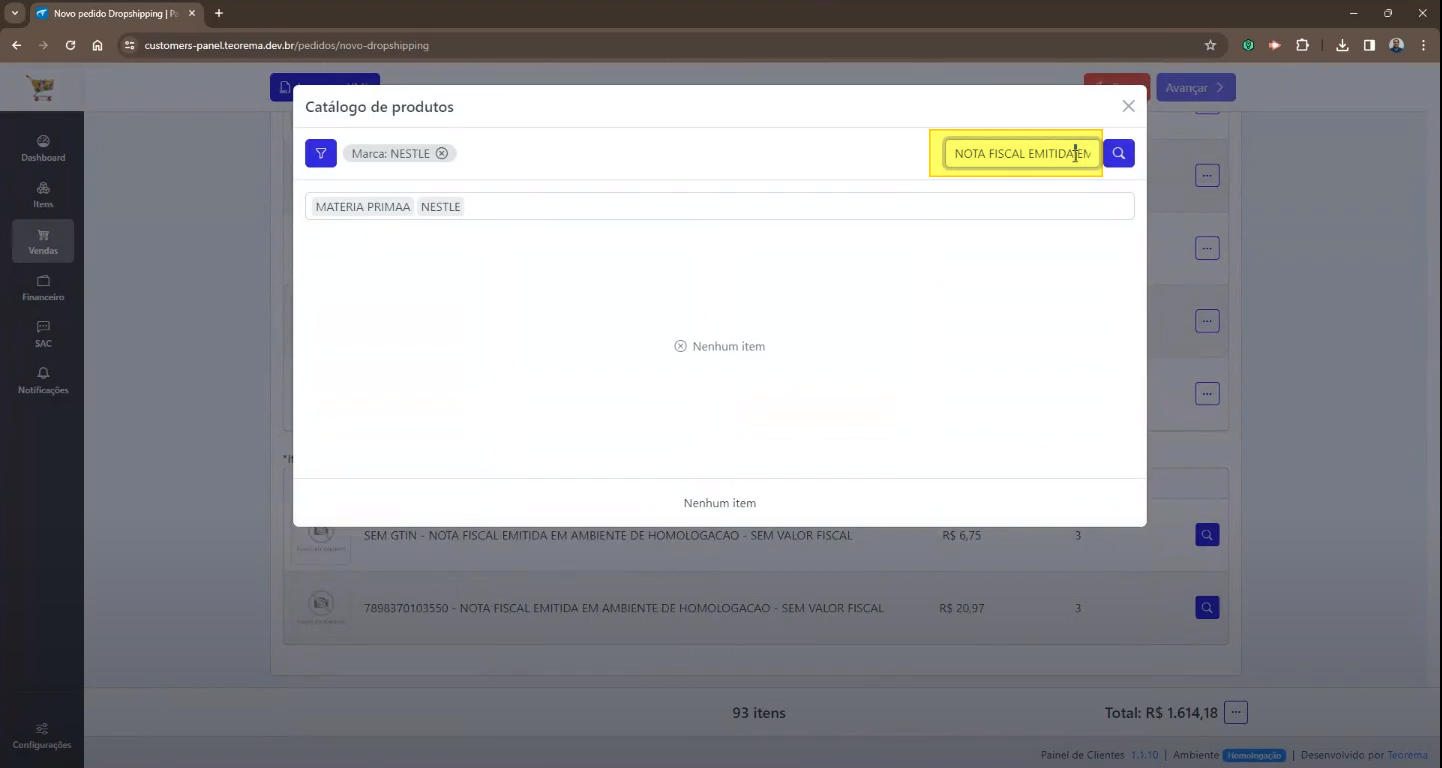1442x768 pixels.
Task: Open Notificações in the sidebar
Action: point(43,381)
